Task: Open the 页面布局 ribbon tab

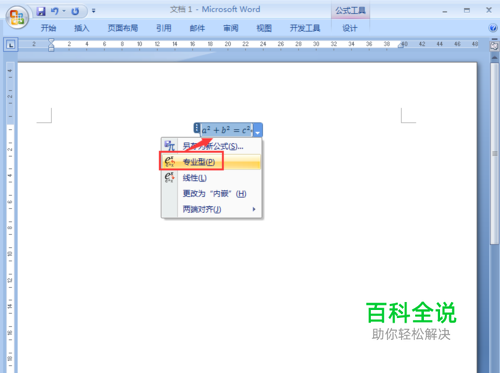Action: [123, 28]
